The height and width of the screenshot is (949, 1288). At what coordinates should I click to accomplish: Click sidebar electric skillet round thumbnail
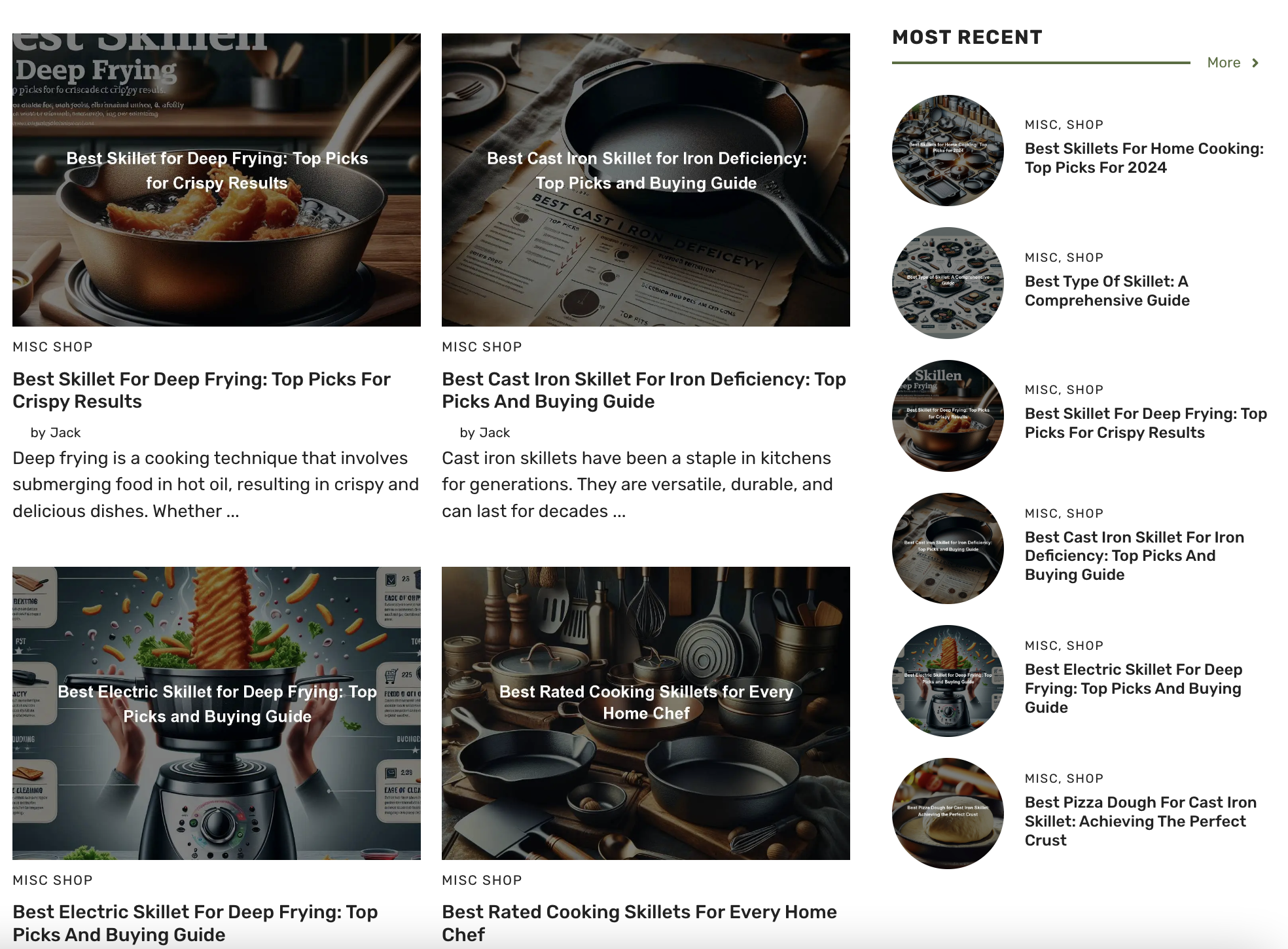(948, 681)
